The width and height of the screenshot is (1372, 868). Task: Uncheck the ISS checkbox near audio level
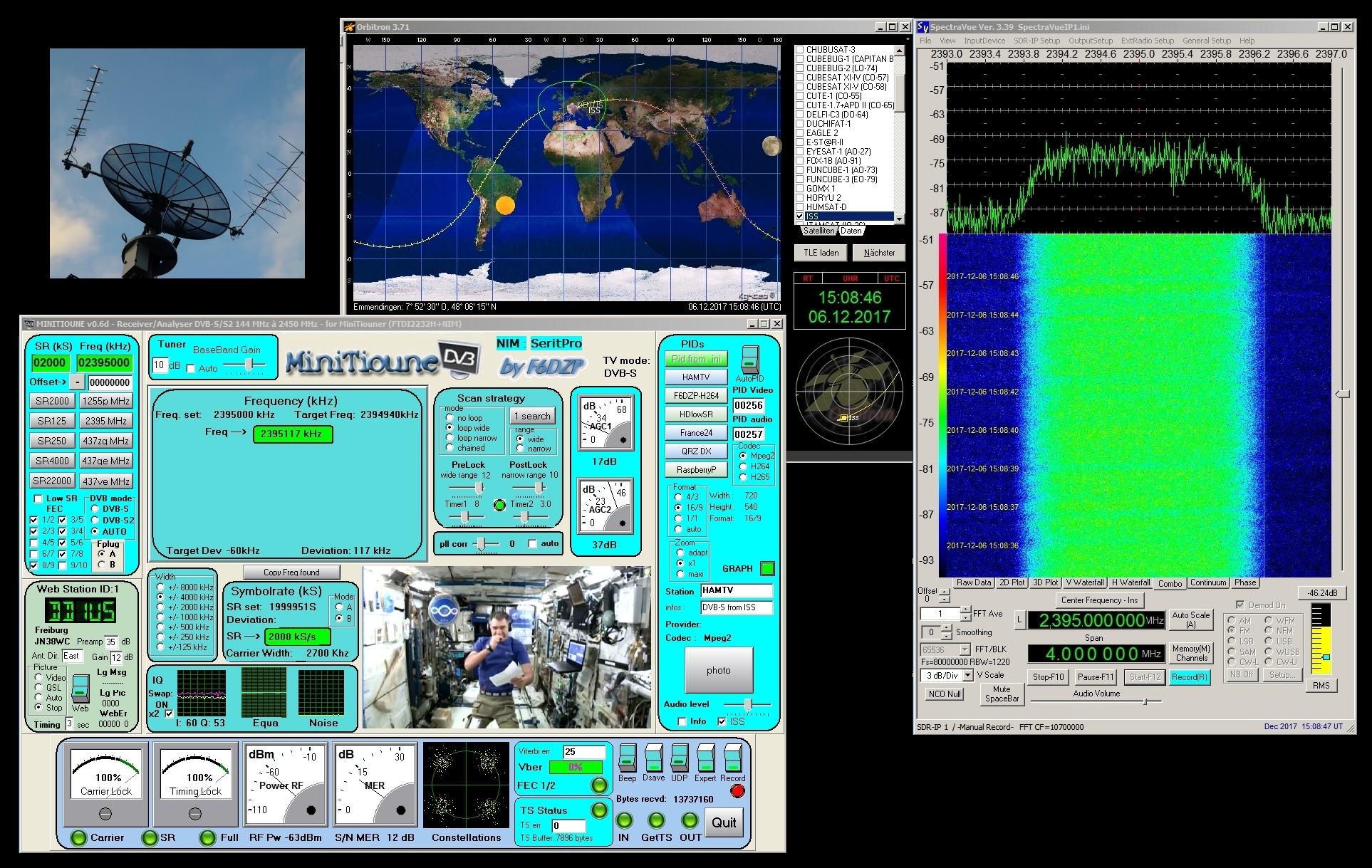click(x=722, y=721)
